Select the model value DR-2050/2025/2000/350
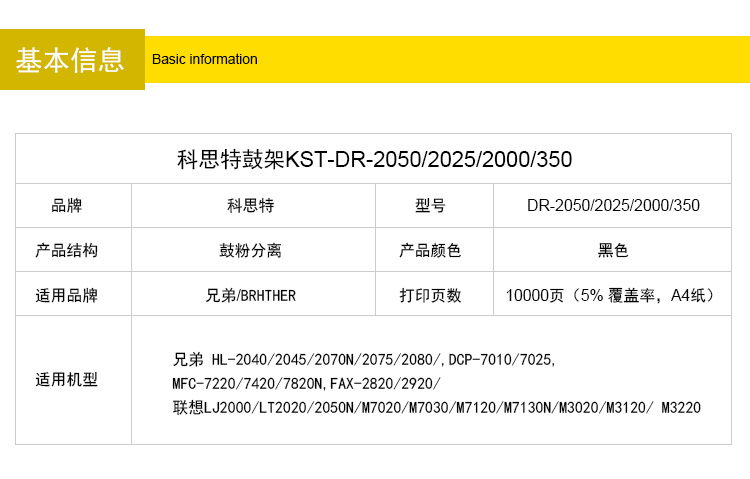The width and height of the screenshot is (750, 479). point(613,206)
